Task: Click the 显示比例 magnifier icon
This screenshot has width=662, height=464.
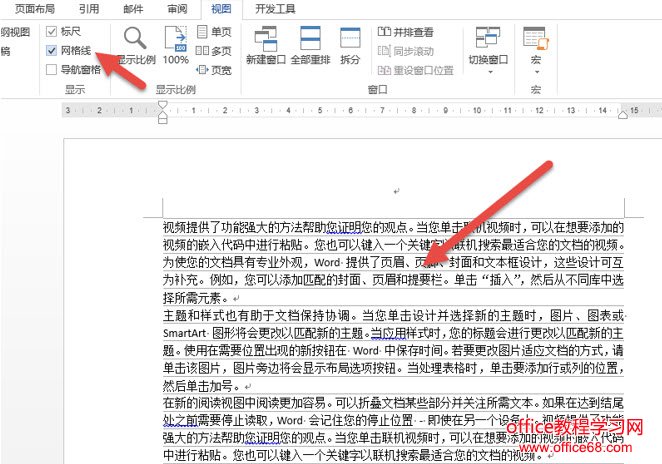Action: 135,38
